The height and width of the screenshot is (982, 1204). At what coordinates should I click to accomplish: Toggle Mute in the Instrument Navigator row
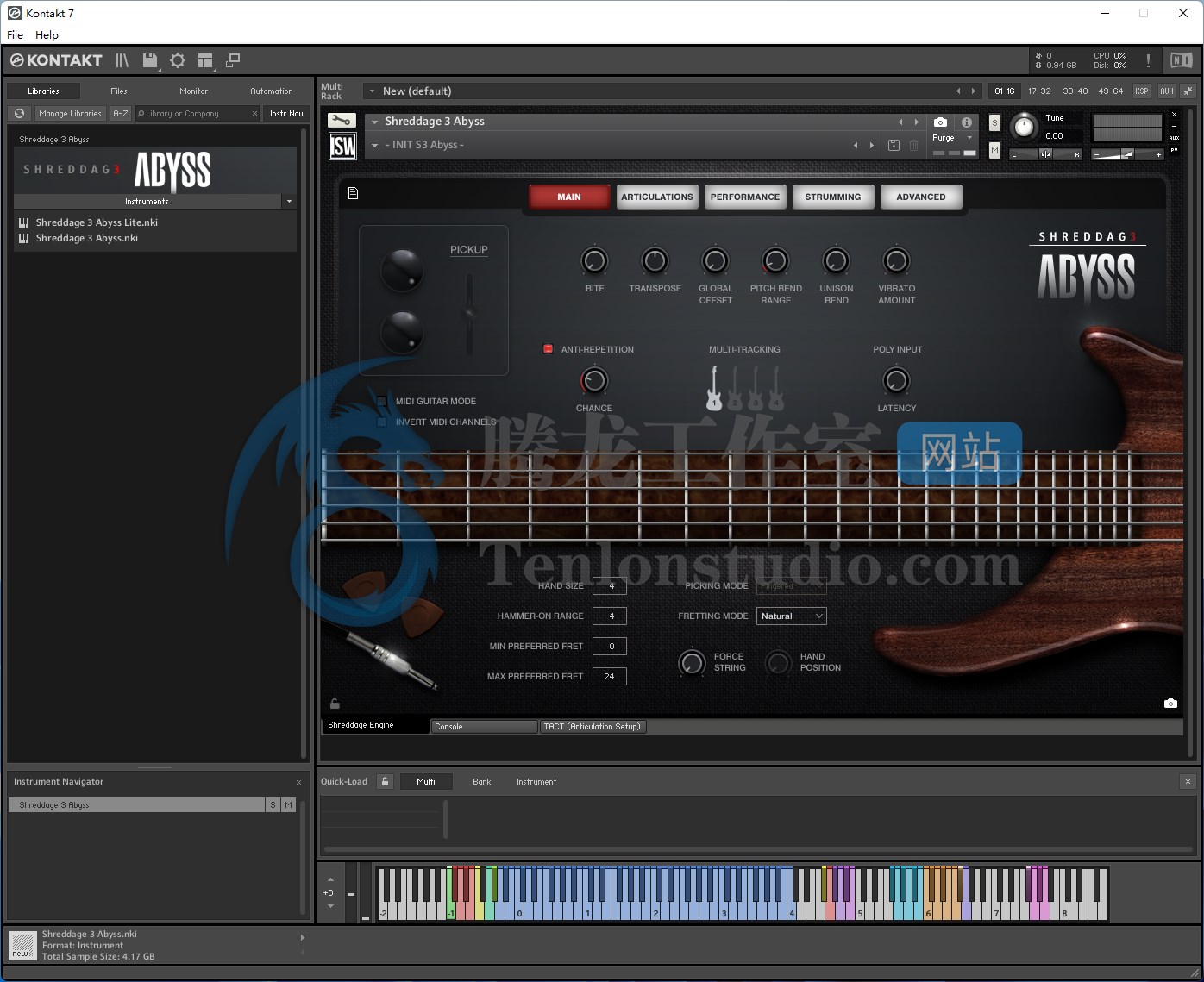pyautogui.click(x=288, y=804)
